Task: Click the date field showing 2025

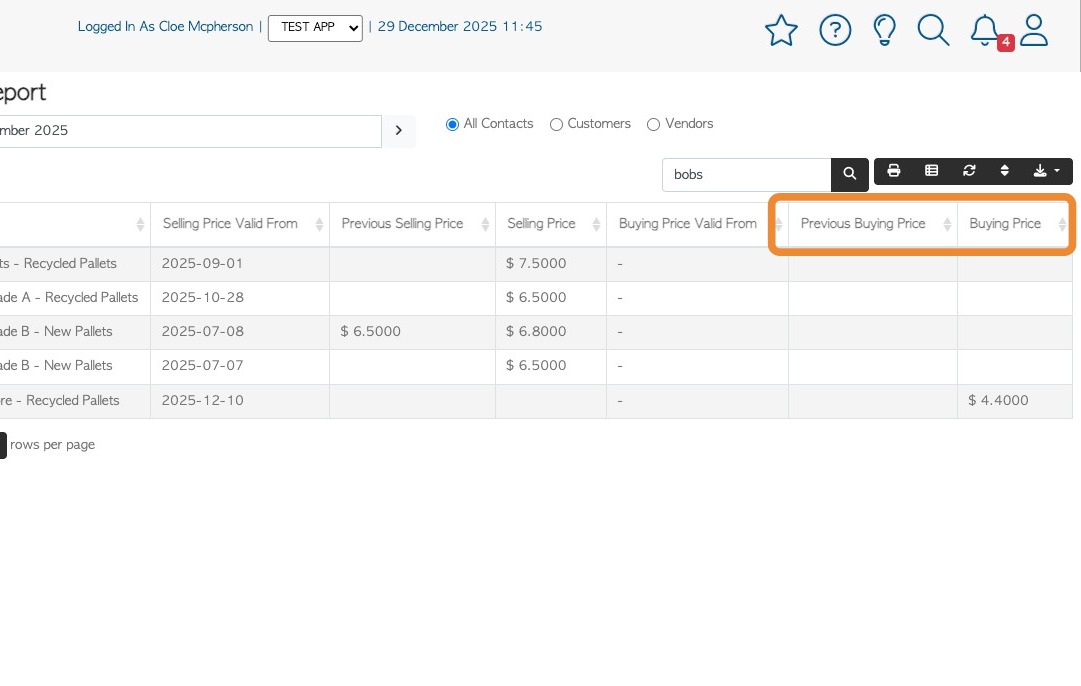Action: (189, 131)
